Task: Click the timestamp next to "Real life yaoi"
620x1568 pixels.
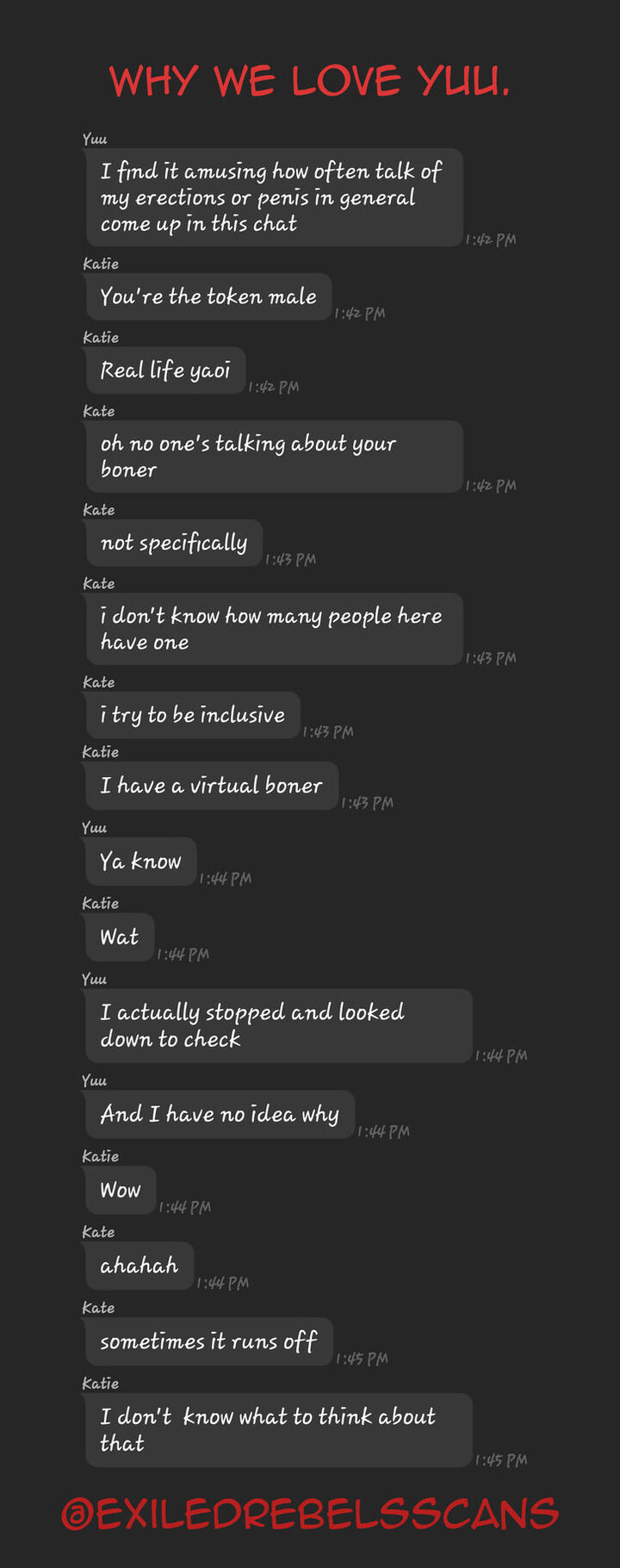Action: coord(274,387)
